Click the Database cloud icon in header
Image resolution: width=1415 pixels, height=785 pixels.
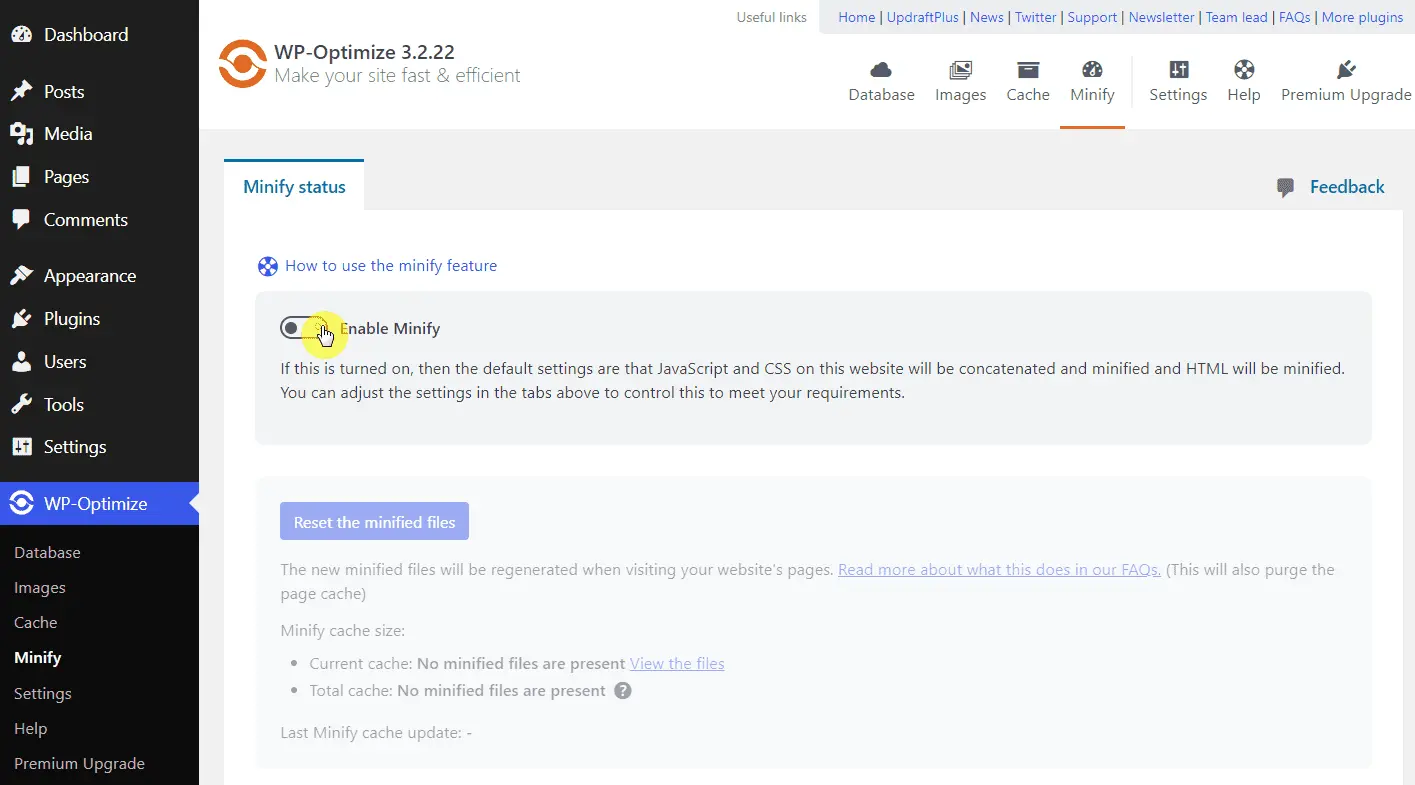pos(881,69)
